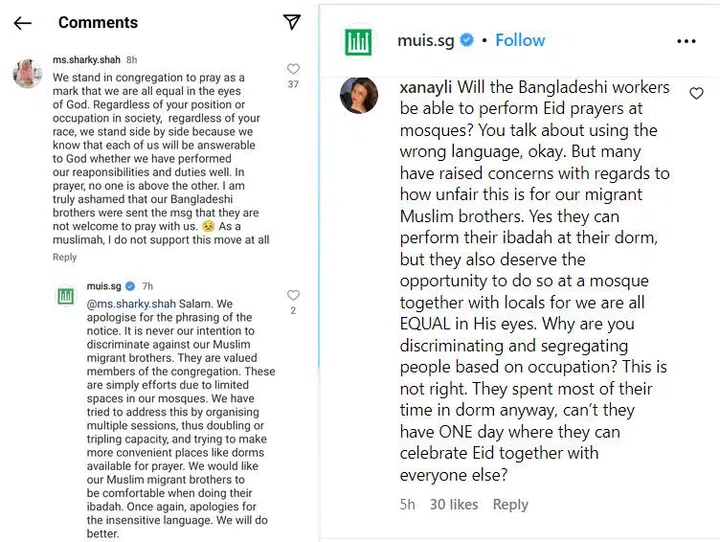Click the muis.sg header account name
This screenshot has height=542, width=720.
[x=426, y=41]
